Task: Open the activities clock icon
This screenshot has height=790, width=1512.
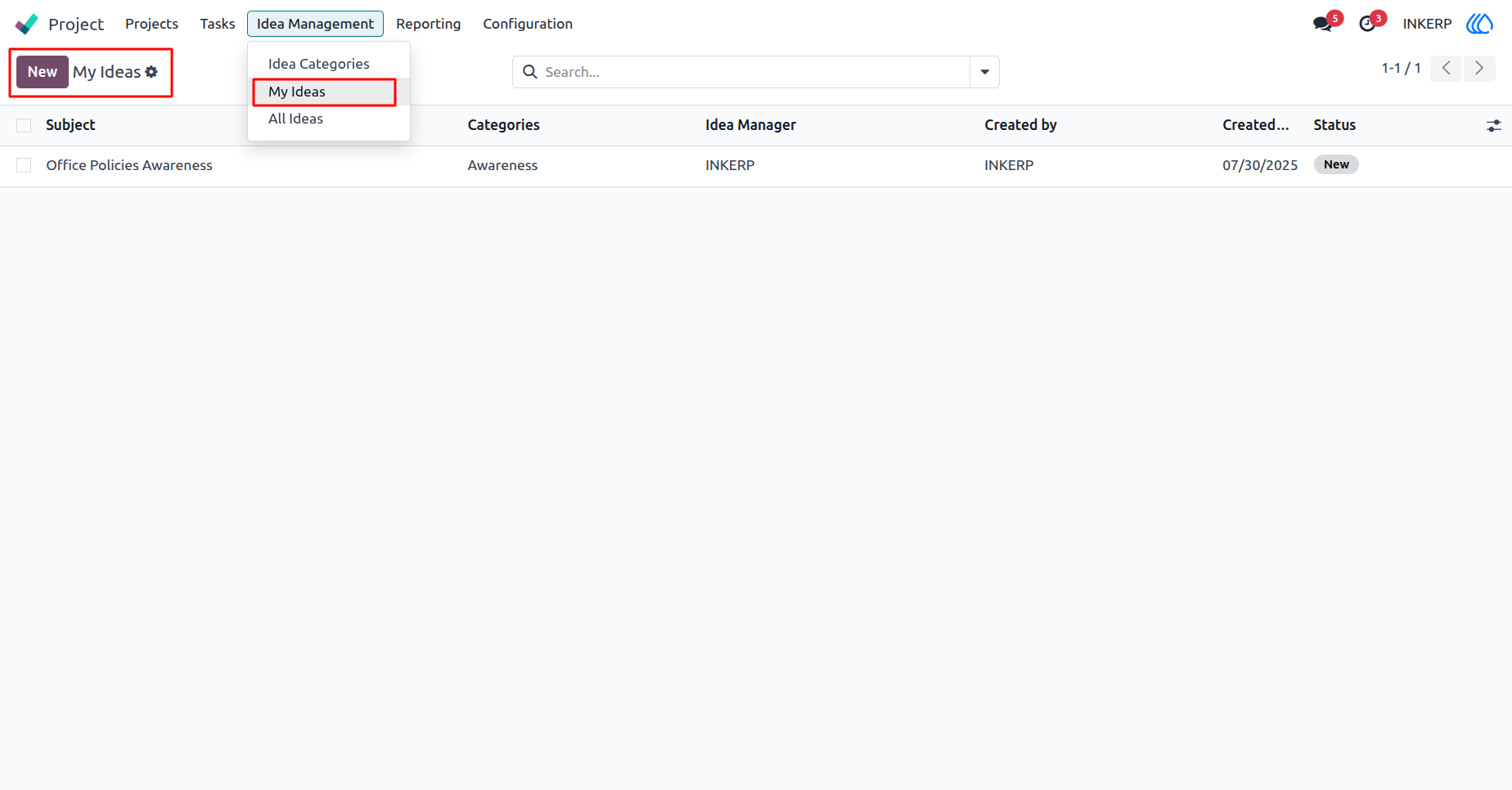Action: [x=1367, y=24]
